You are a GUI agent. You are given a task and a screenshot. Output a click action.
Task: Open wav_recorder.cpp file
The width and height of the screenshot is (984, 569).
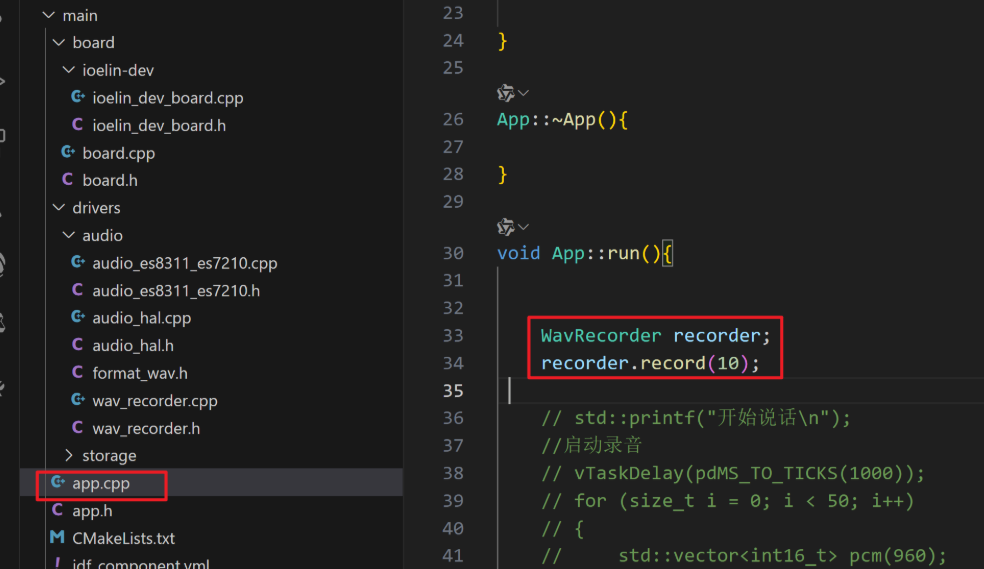coord(154,401)
